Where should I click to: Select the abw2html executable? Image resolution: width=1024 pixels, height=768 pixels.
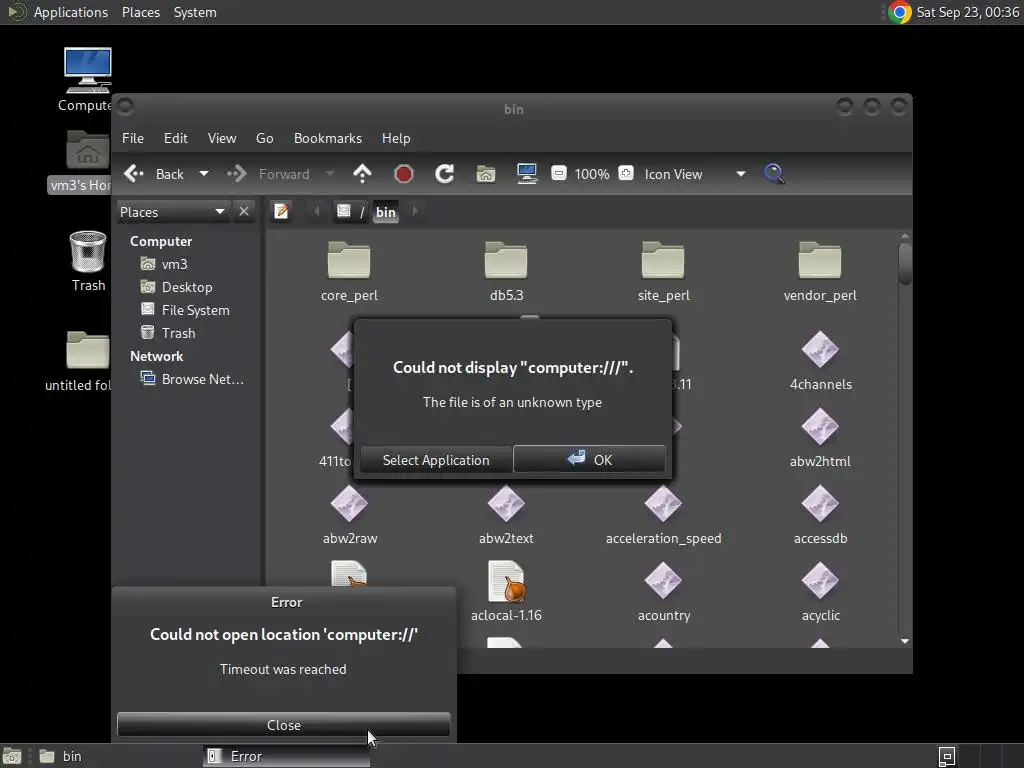[820, 438]
